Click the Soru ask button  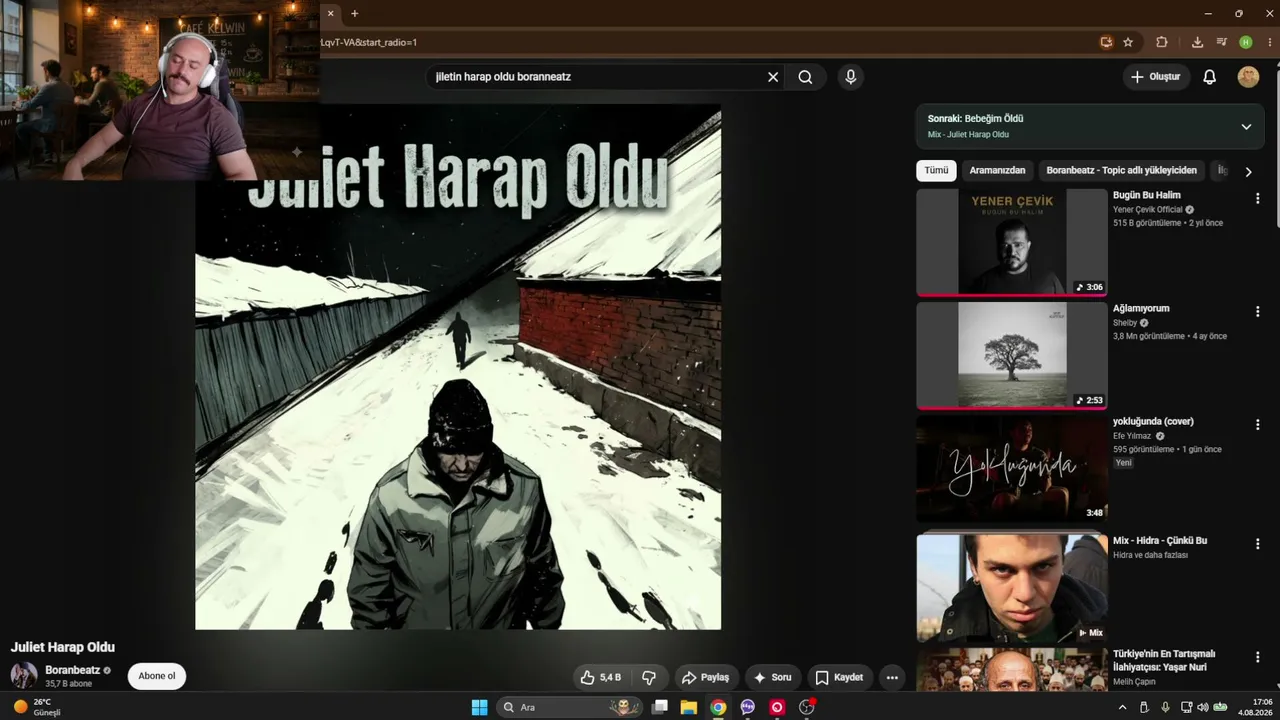point(773,677)
